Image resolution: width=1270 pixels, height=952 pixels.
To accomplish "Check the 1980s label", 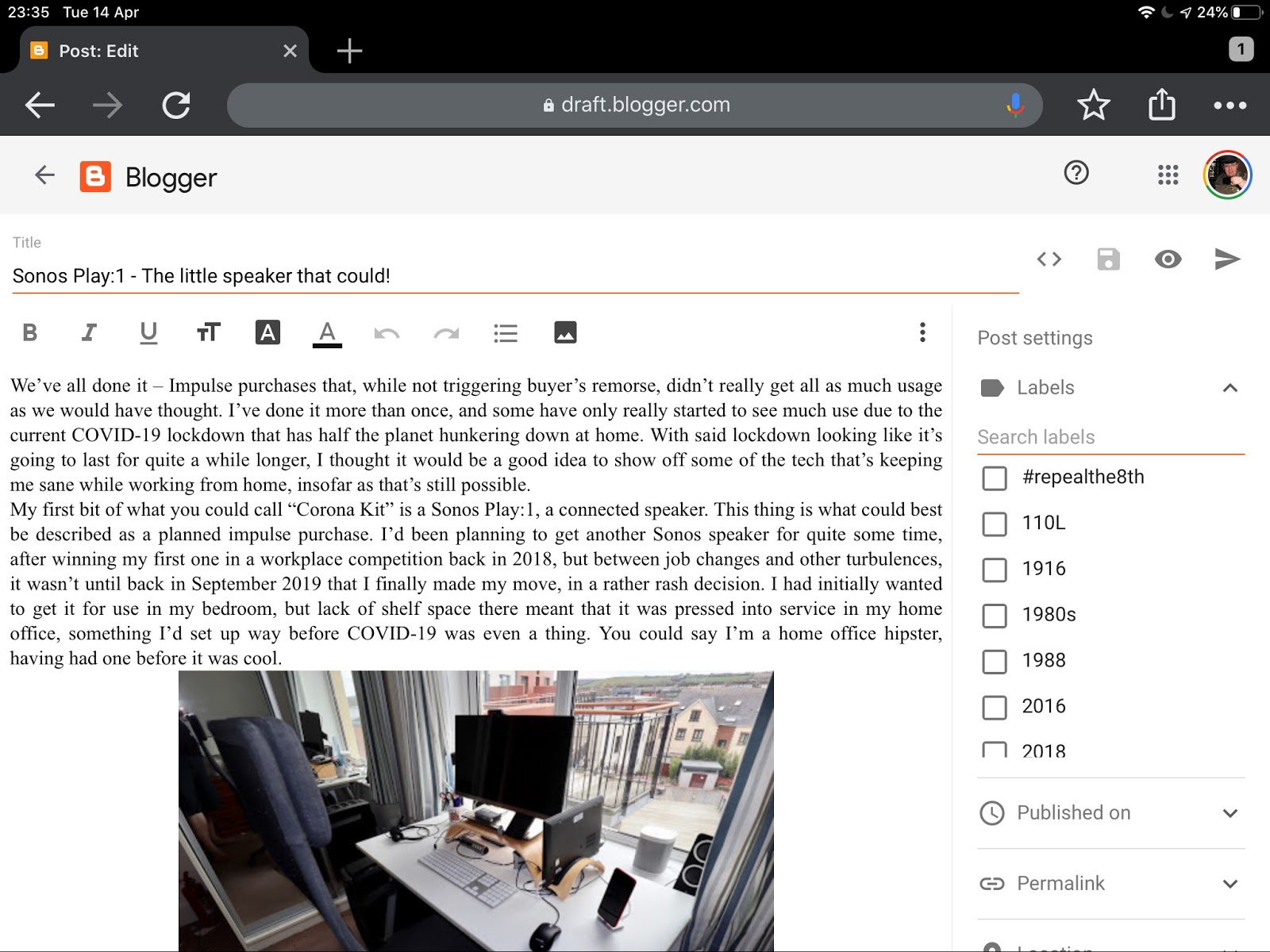I will pyautogui.click(x=995, y=616).
